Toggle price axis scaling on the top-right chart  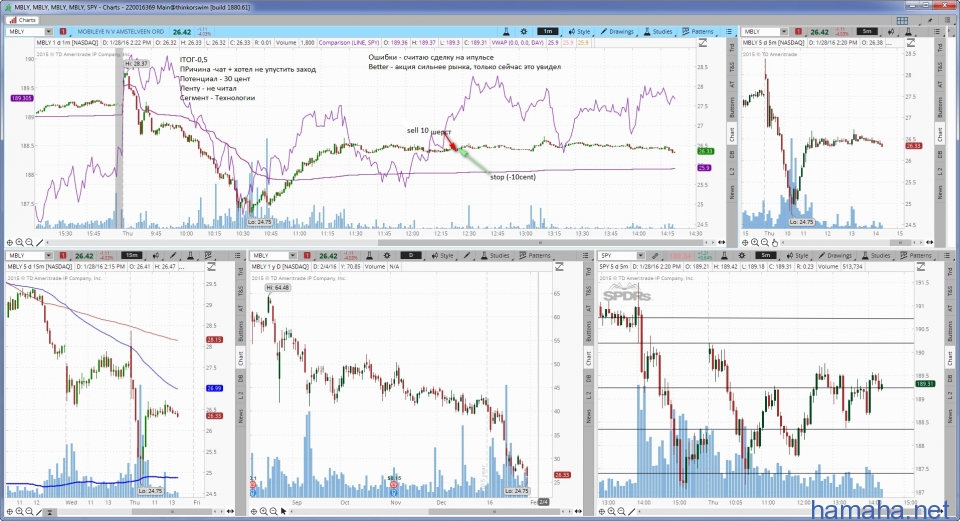point(910,43)
